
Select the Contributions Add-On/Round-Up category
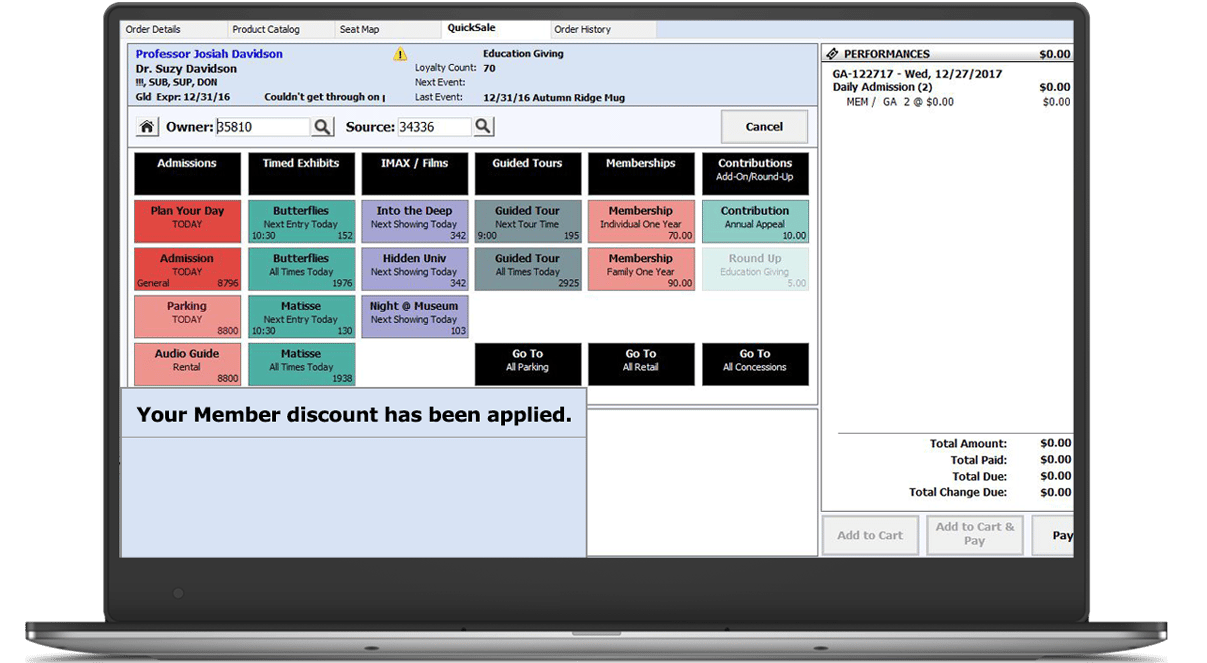pyautogui.click(x=755, y=172)
